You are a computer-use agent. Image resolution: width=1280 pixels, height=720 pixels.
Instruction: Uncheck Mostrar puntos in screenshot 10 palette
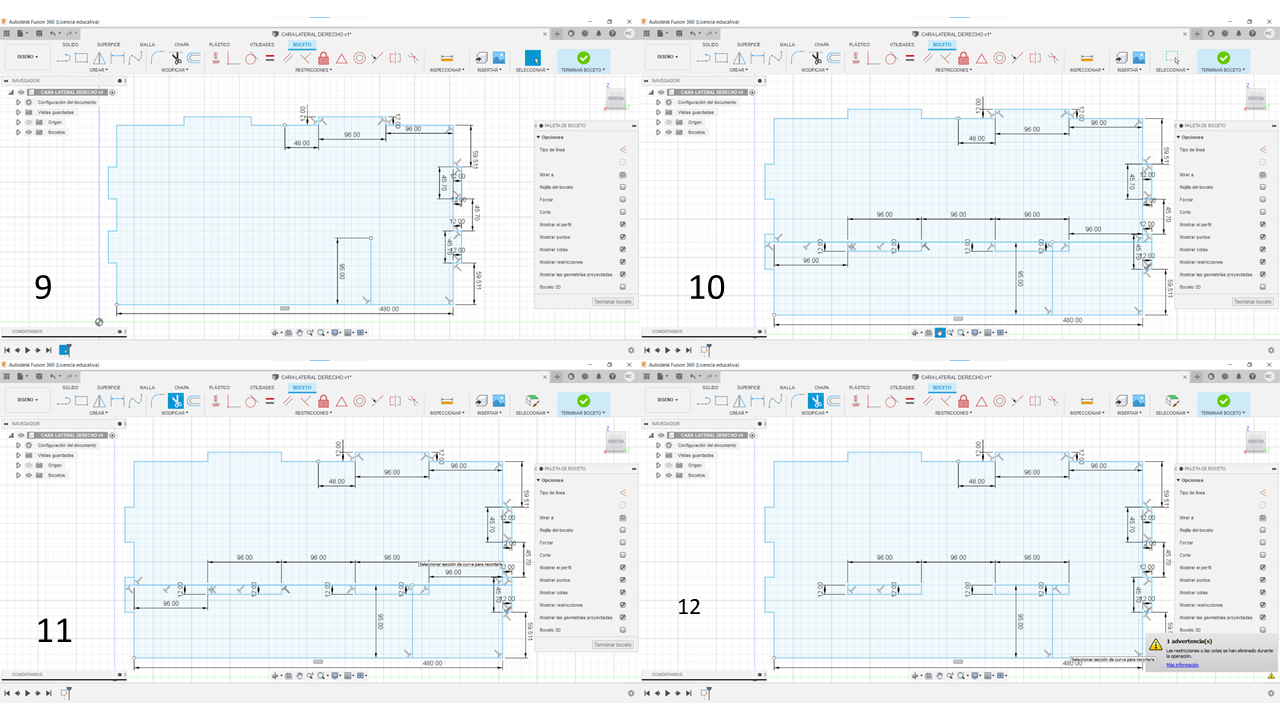click(1262, 237)
